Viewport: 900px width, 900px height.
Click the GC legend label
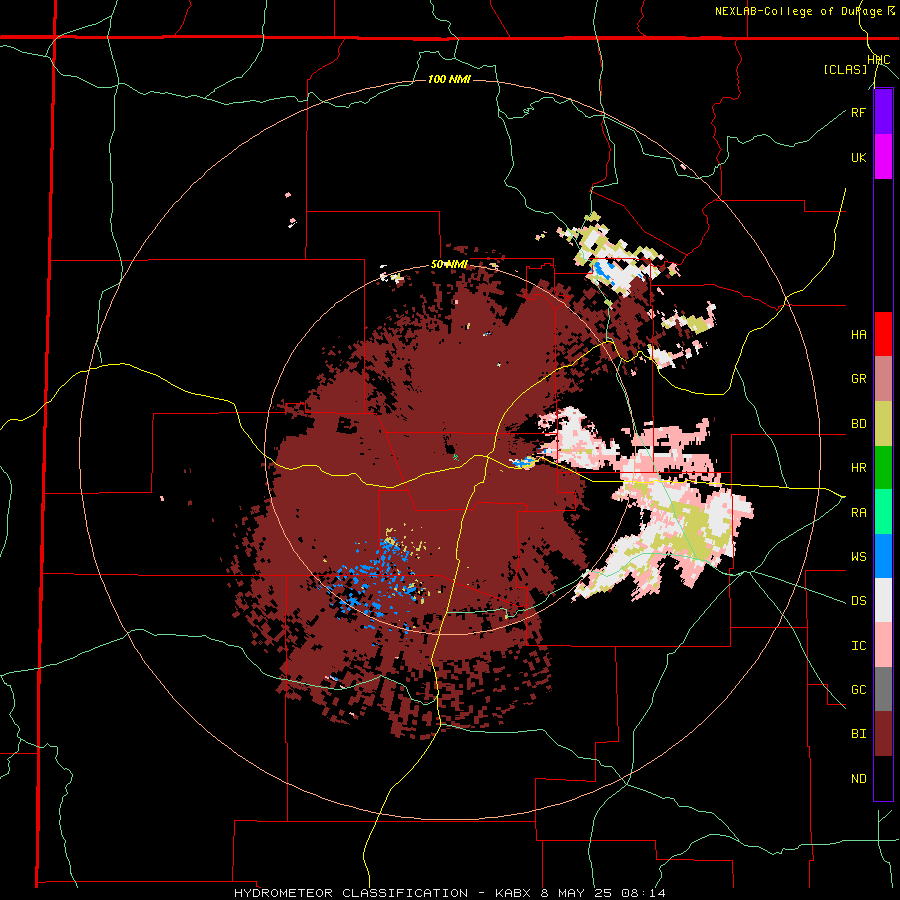pyautogui.click(x=858, y=690)
